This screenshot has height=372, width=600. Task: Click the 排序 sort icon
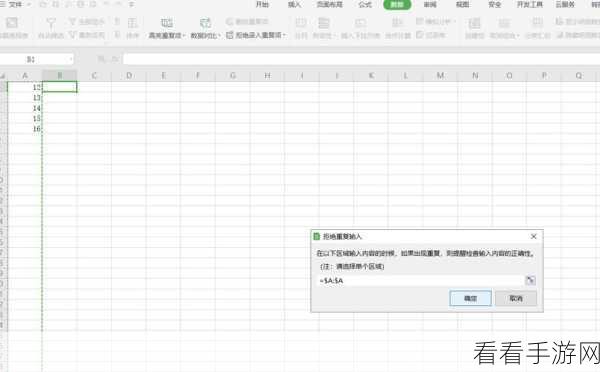pos(132,23)
